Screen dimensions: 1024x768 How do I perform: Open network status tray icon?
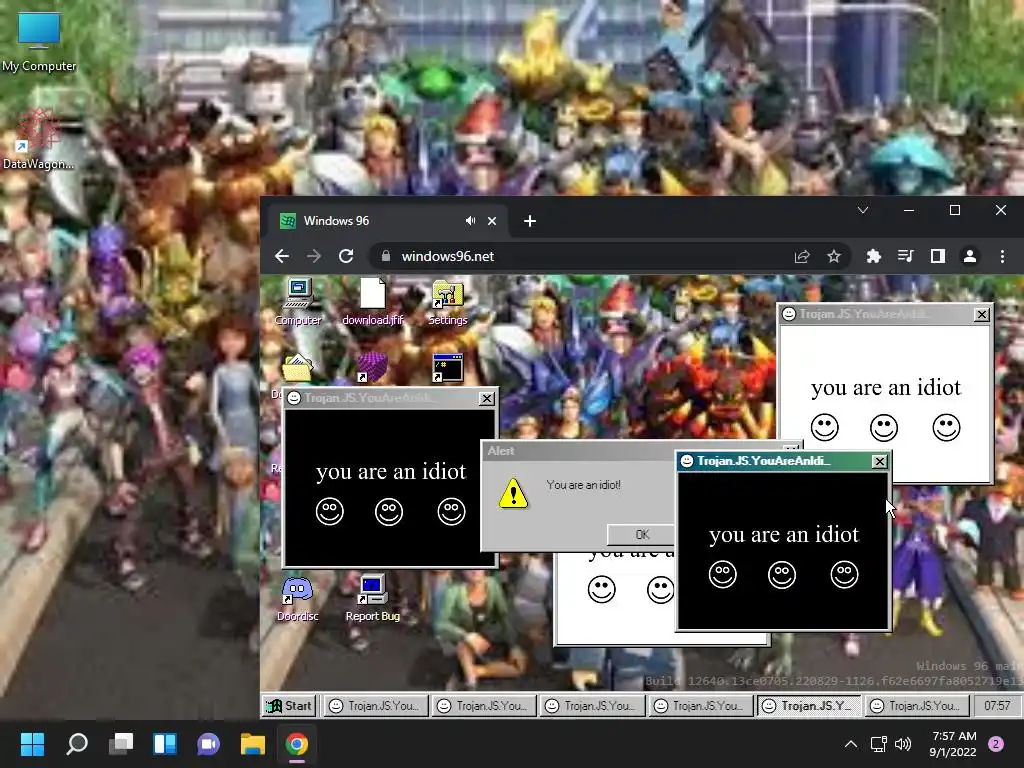click(878, 744)
